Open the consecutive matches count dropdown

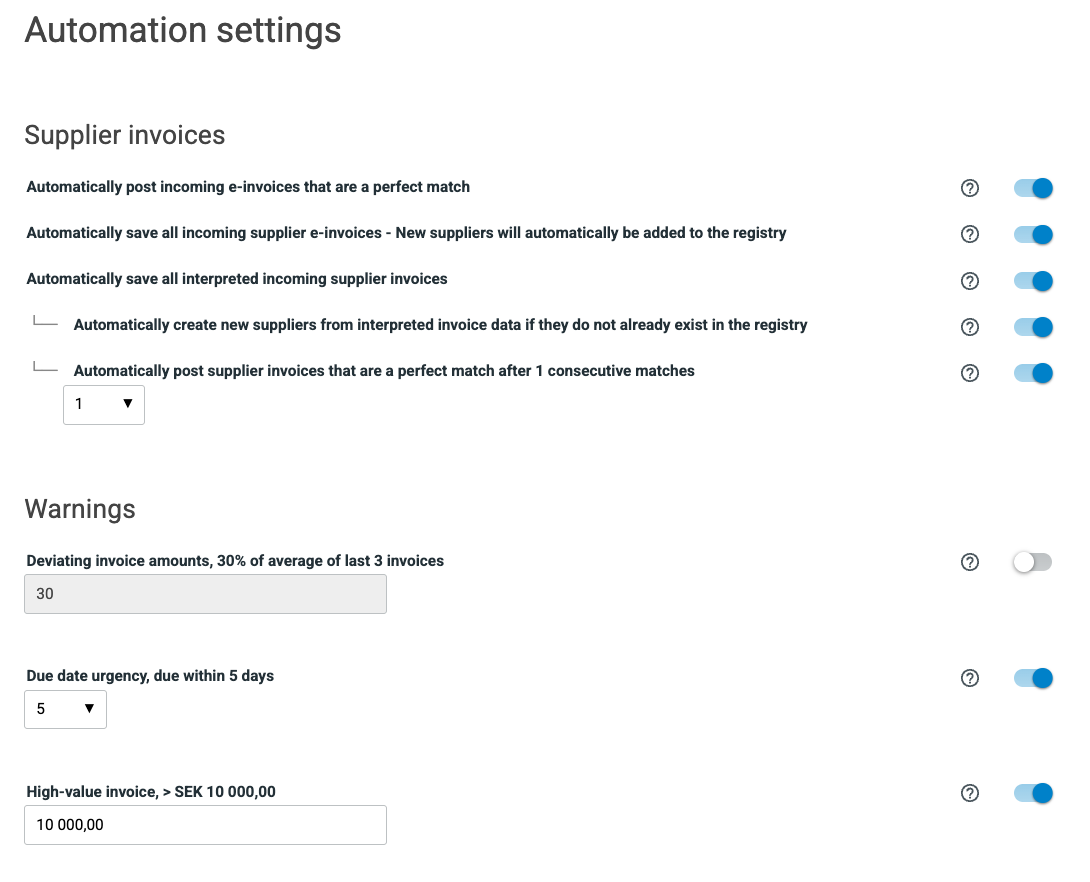coord(104,405)
